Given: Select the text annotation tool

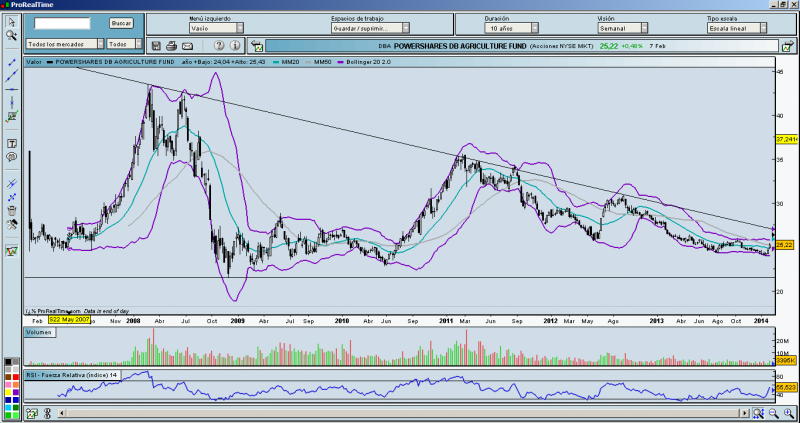Looking at the screenshot, I should tap(11, 144).
